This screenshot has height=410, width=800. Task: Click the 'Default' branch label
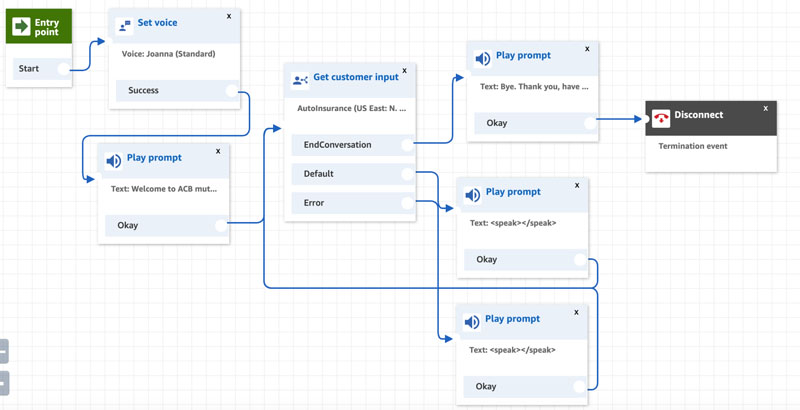[318, 174]
